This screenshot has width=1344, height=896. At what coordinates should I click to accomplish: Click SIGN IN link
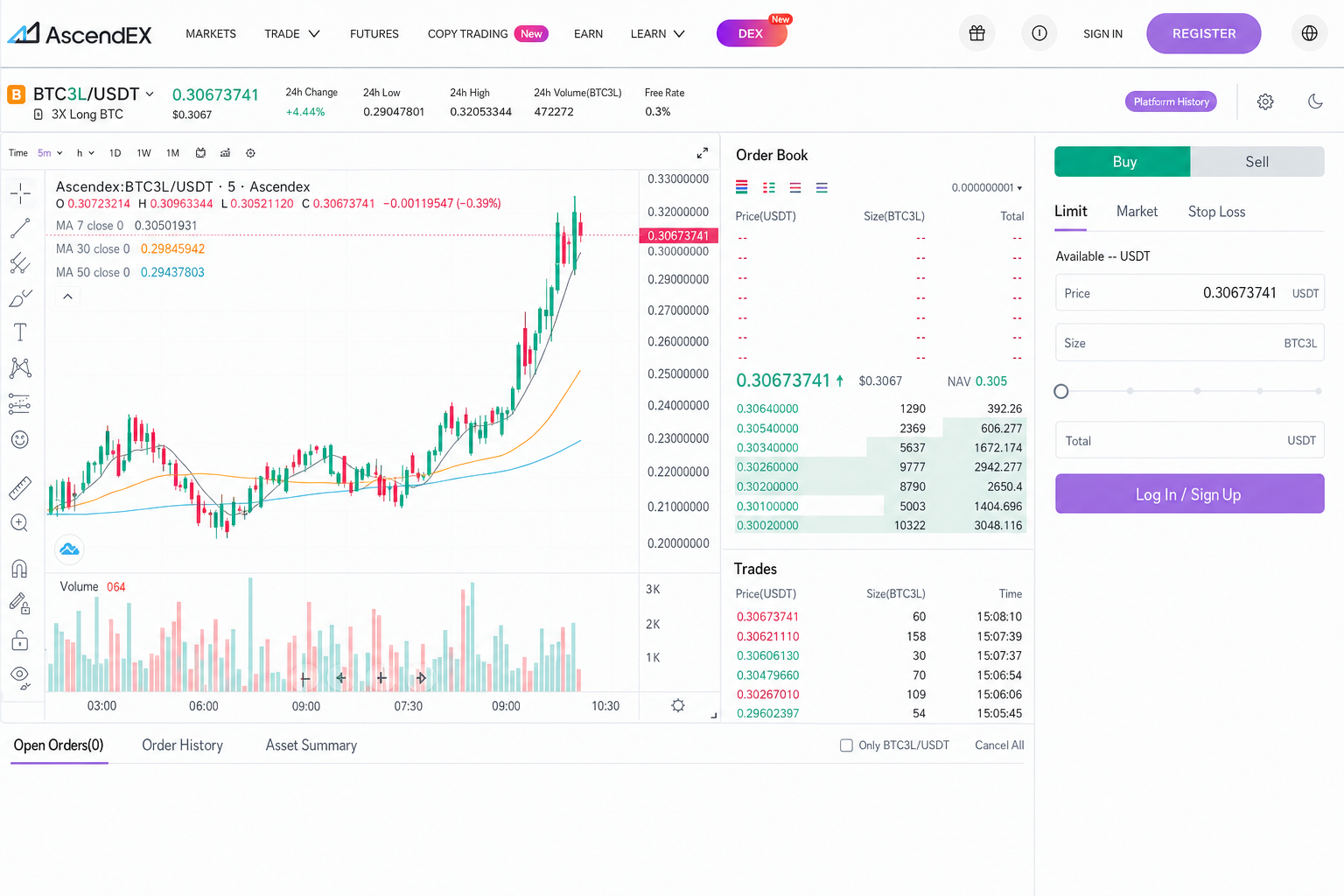pos(1102,33)
